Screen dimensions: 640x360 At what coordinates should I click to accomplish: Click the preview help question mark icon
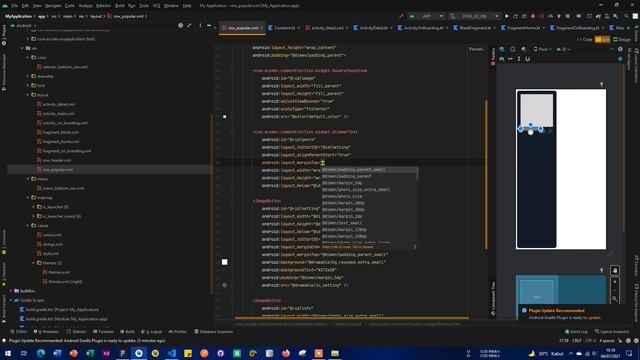pos(620,49)
